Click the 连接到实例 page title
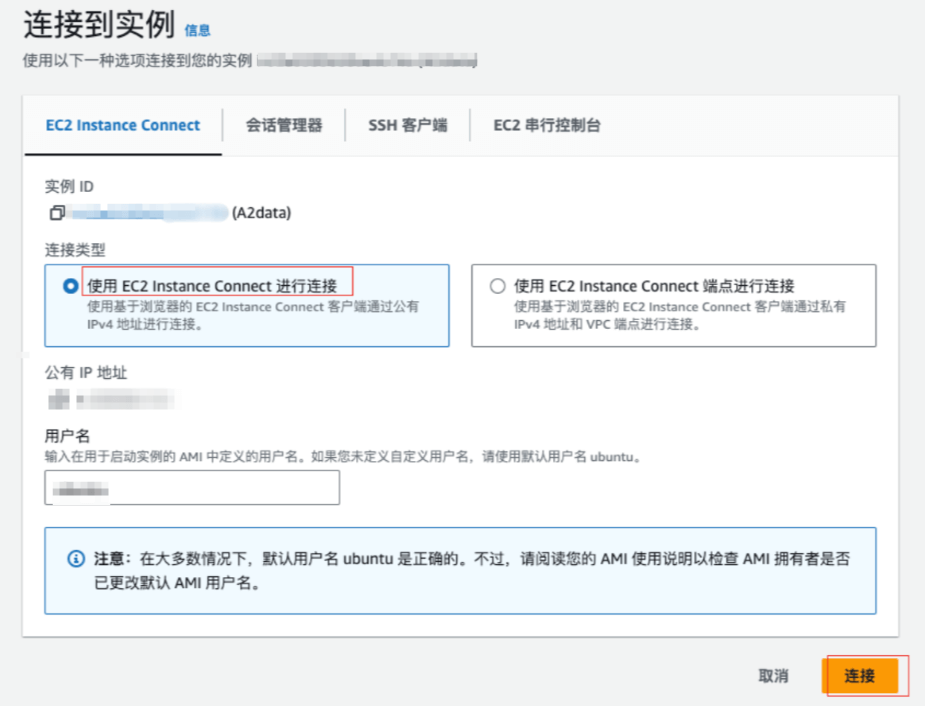This screenshot has width=925, height=706. [99, 25]
